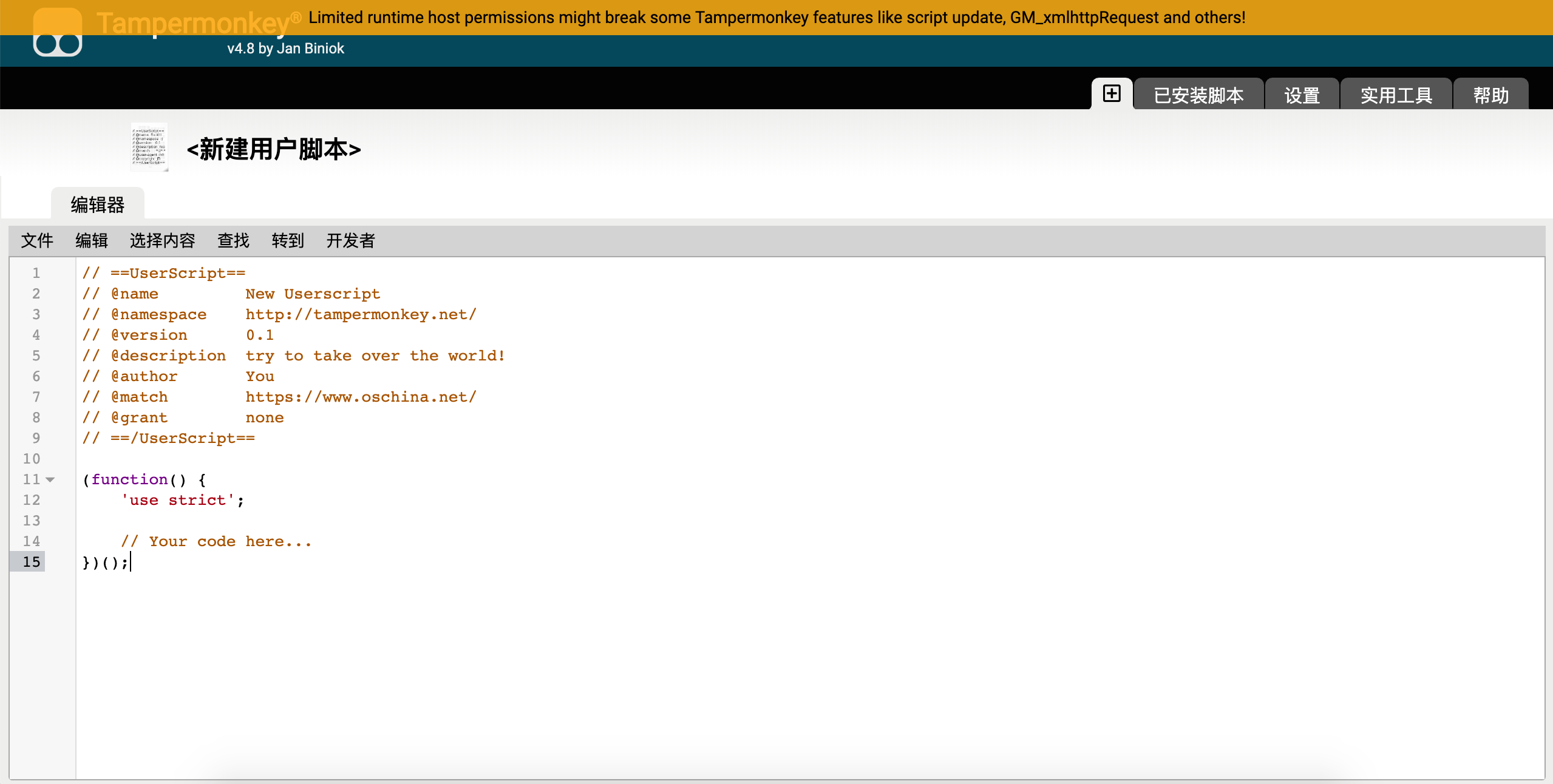Click the Tampermonkey logo icon
The height and width of the screenshot is (784, 1553).
click(x=58, y=32)
